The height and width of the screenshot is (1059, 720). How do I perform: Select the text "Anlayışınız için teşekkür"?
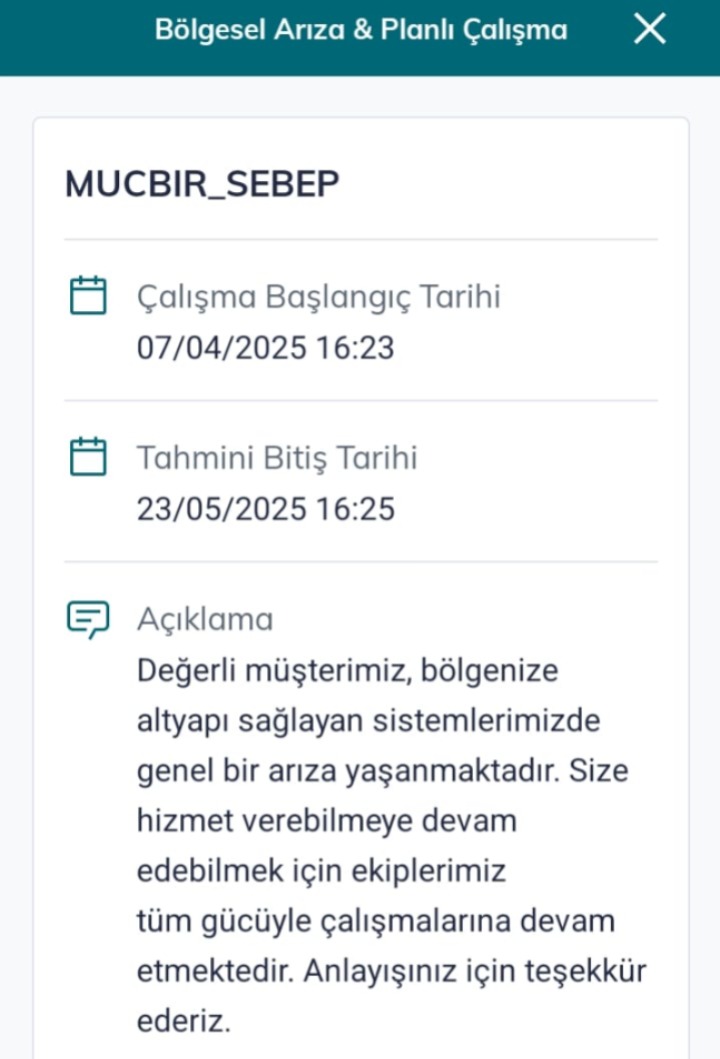[475, 971]
